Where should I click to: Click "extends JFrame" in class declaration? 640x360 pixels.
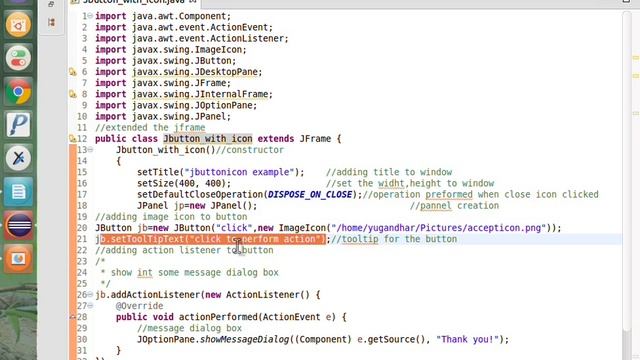pyautogui.click(x=294, y=139)
